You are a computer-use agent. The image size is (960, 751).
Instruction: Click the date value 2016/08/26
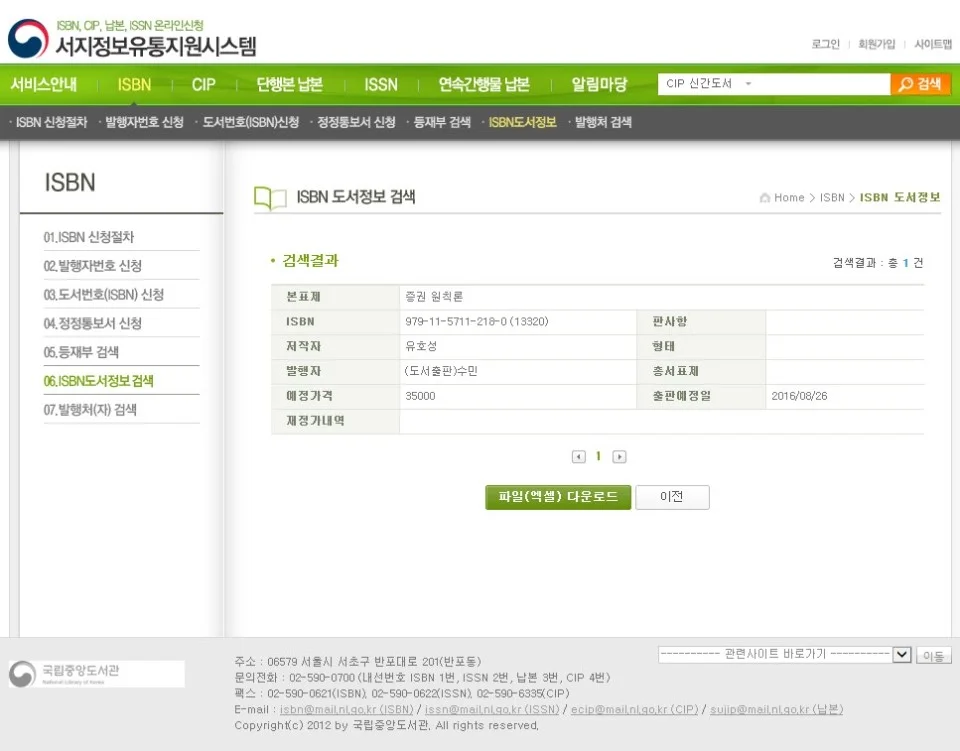799,397
